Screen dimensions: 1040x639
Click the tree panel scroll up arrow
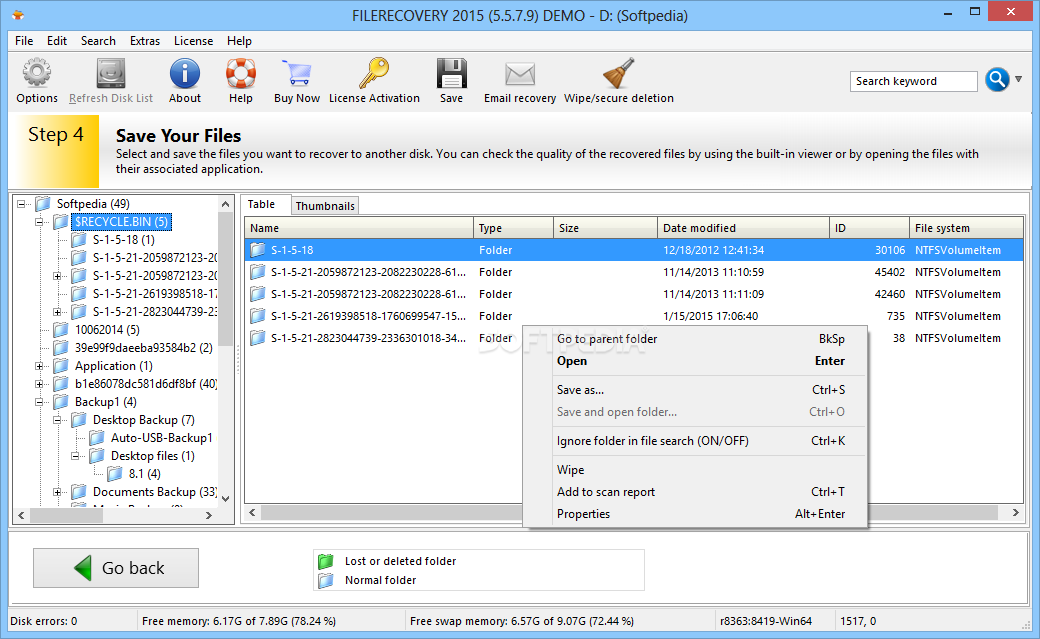pyautogui.click(x=226, y=204)
